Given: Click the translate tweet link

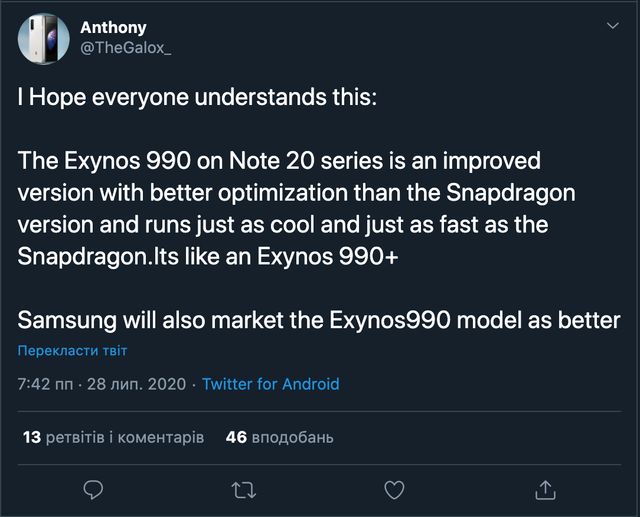Looking at the screenshot, I should (72, 351).
